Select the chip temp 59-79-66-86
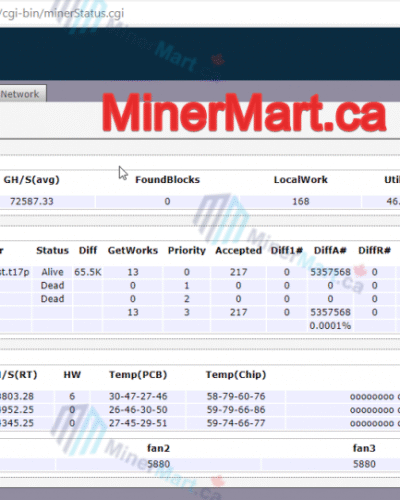This screenshot has height=500, width=400. (236, 410)
